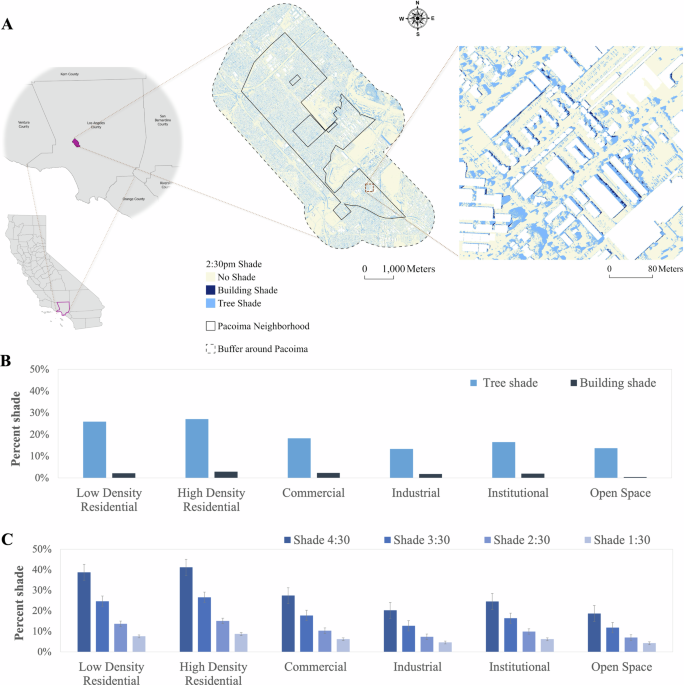Click the Shade 4:30 bar for Low Density Residential, chart C
684x685 pixels.
coord(84,612)
